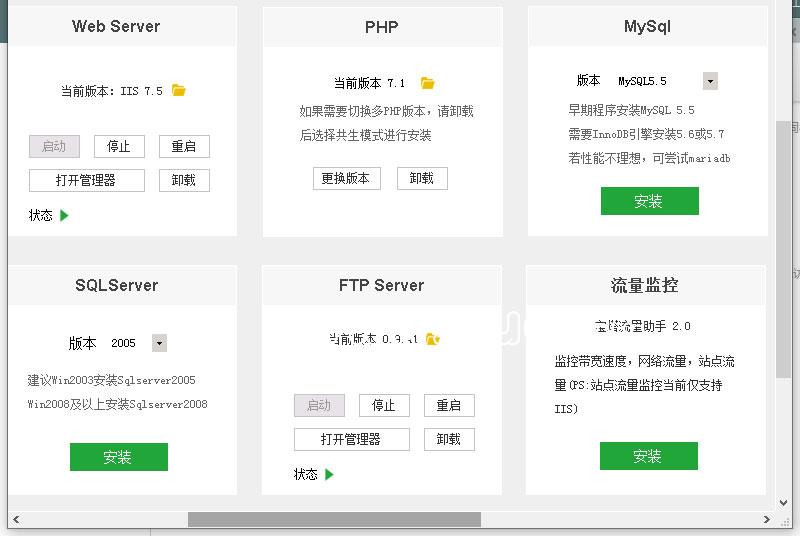800x536 pixels.
Task: Open Web Server manager via 打开管理器
Action: tap(86, 180)
